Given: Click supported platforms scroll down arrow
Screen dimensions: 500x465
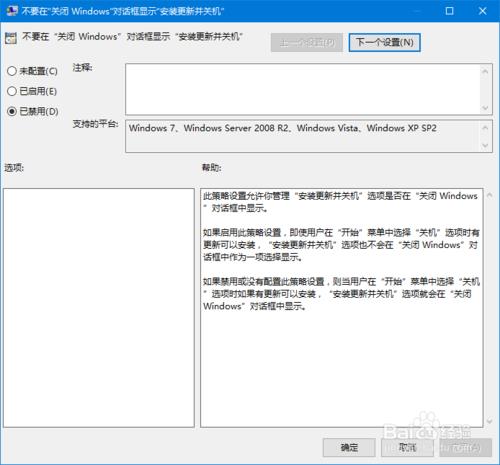Looking at the screenshot, I should pos(485,145).
